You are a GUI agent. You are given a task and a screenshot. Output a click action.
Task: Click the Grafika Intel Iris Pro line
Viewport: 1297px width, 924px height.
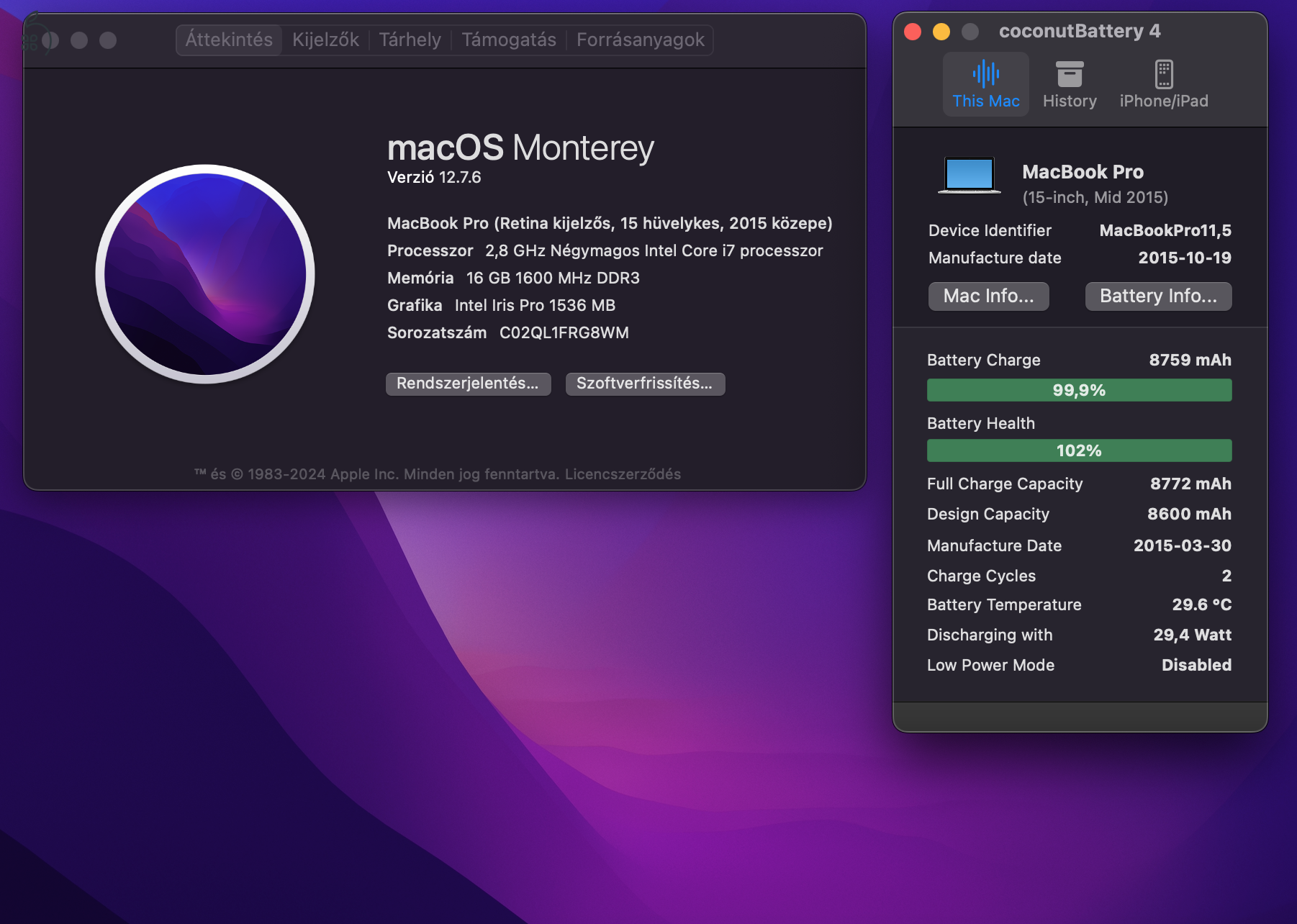point(502,305)
